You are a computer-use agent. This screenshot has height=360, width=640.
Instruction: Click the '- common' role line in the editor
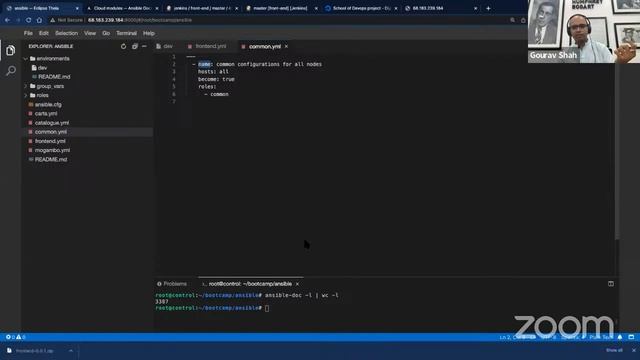[x=216, y=94]
